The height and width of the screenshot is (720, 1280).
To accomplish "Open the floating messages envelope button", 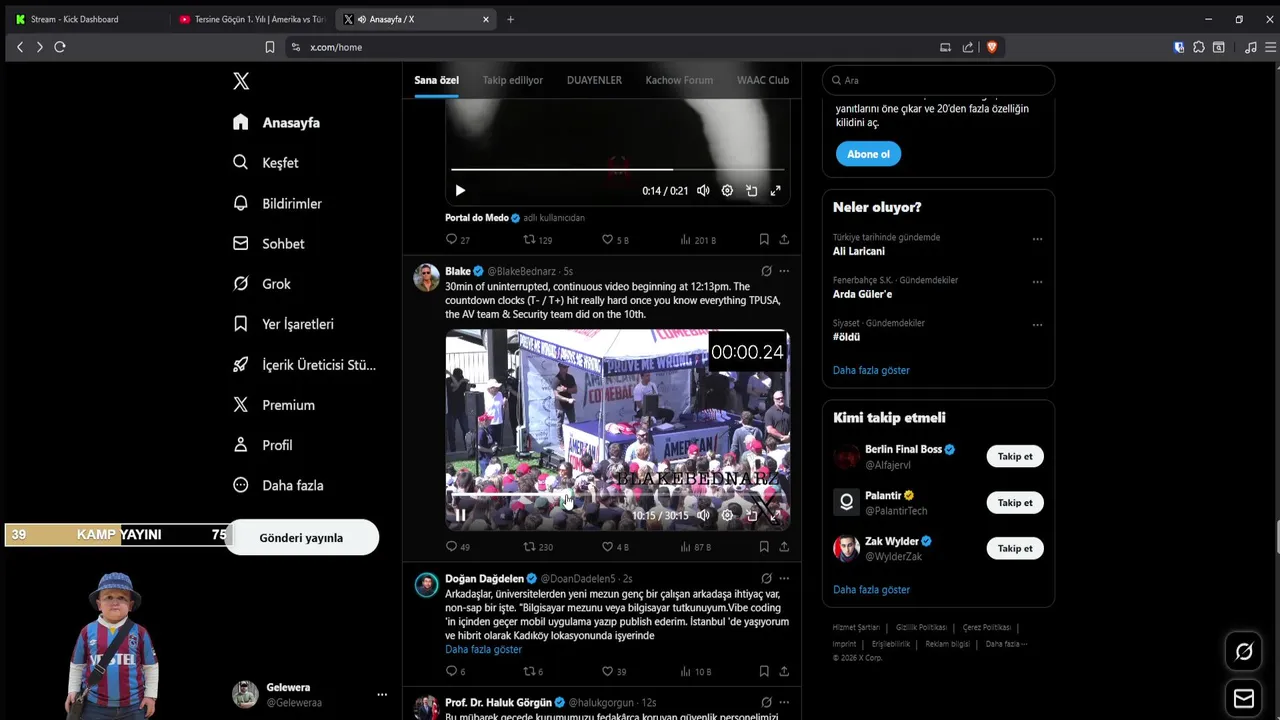I will pos(1244,698).
